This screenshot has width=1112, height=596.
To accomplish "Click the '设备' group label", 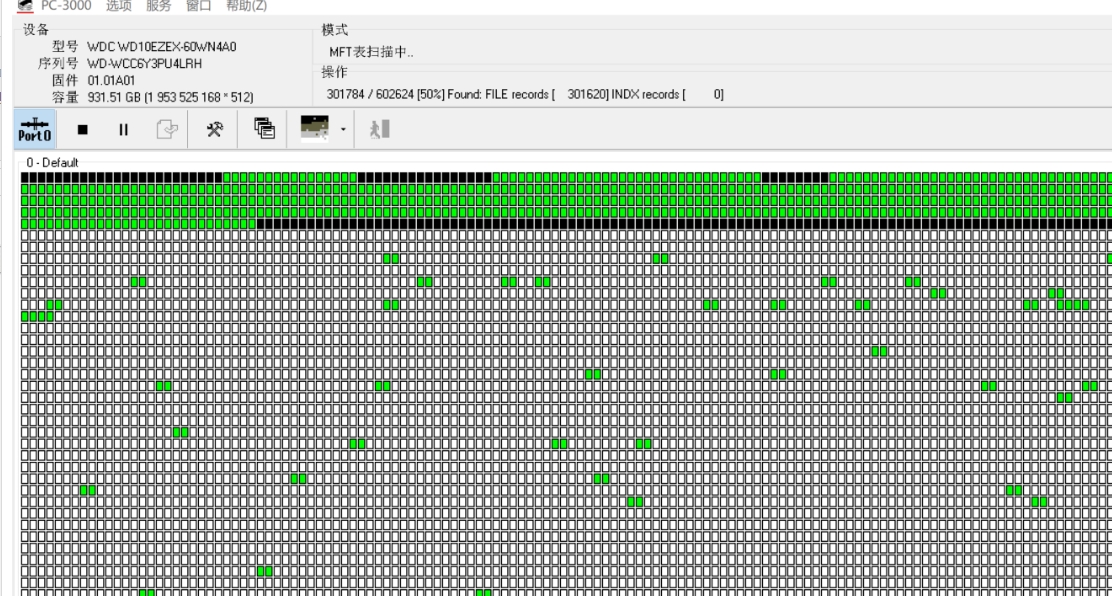I will click(x=36, y=29).
